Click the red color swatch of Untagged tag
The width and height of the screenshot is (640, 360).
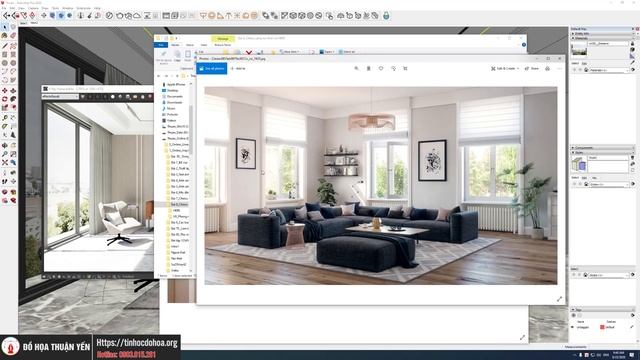pos(602,327)
